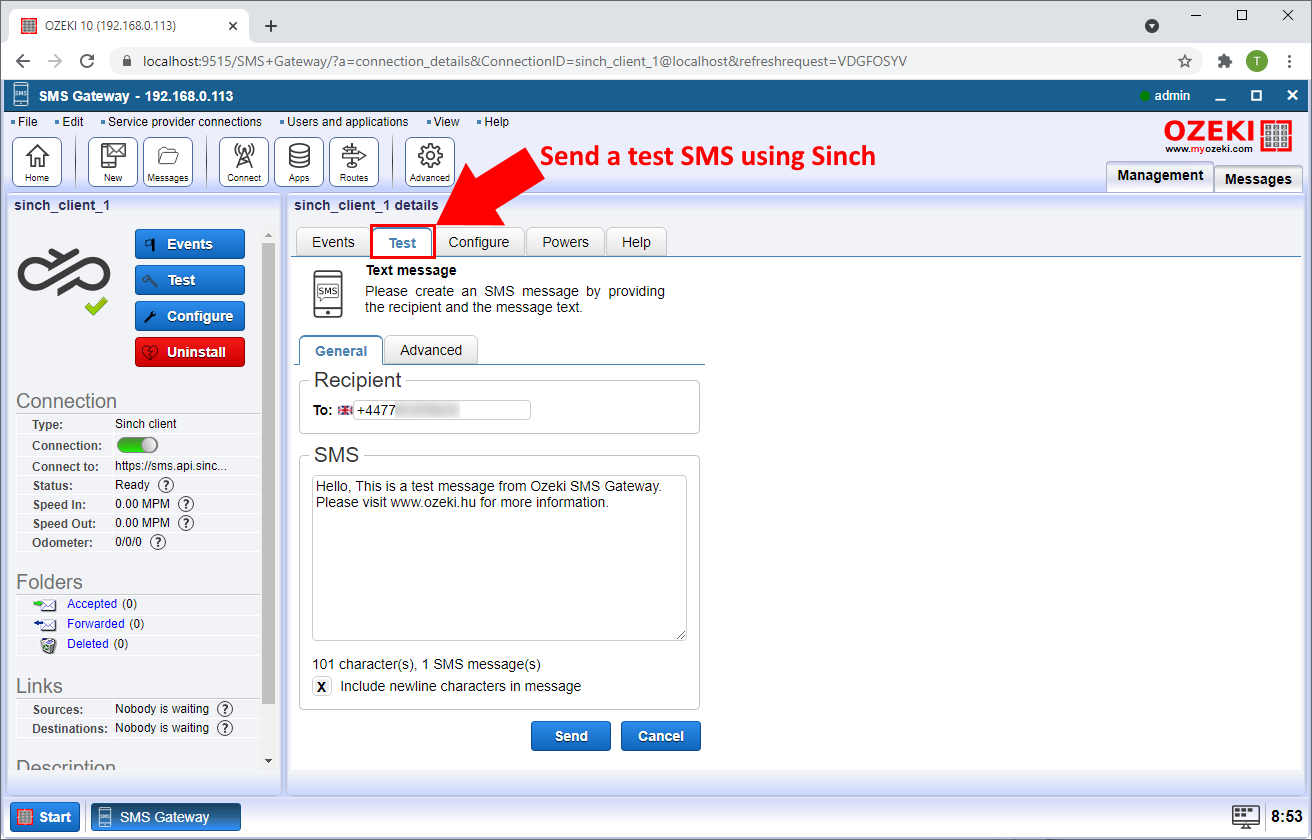Switch to the Messages tab at right

[x=1258, y=179]
